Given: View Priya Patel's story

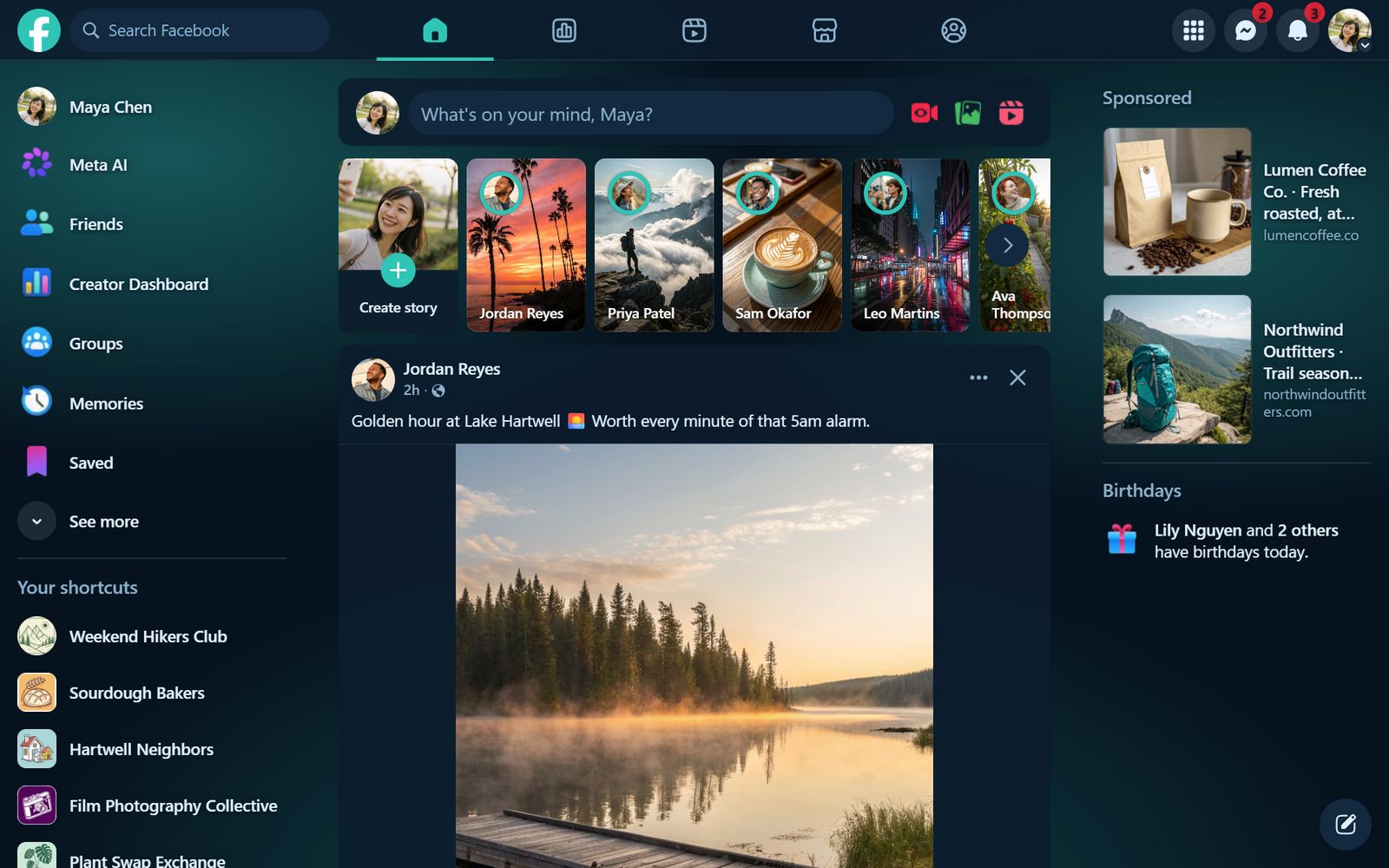Looking at the screenshot, I should pyautogui.click(x=654, y=245).
